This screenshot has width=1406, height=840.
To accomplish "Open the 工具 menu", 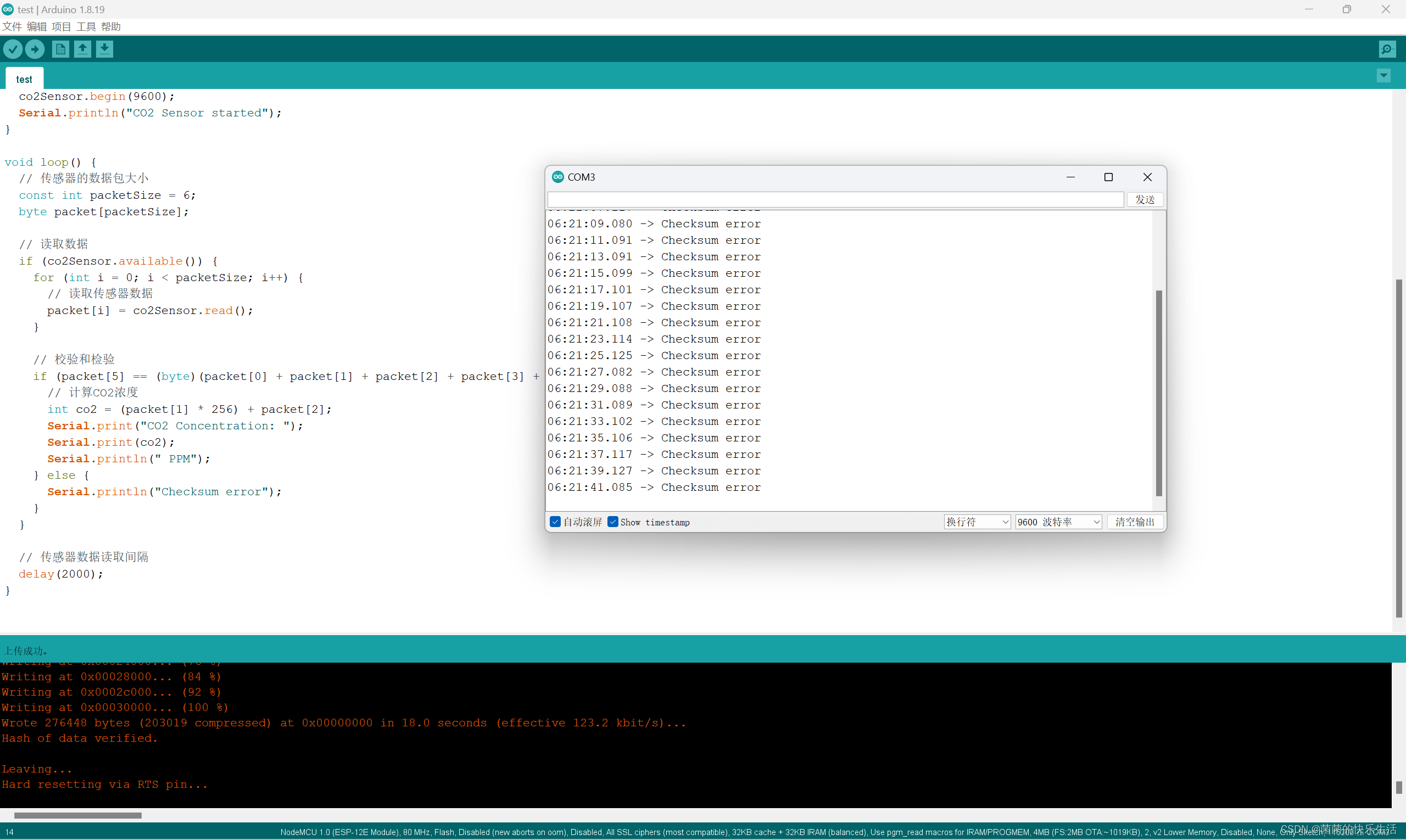I will (86, 26).
